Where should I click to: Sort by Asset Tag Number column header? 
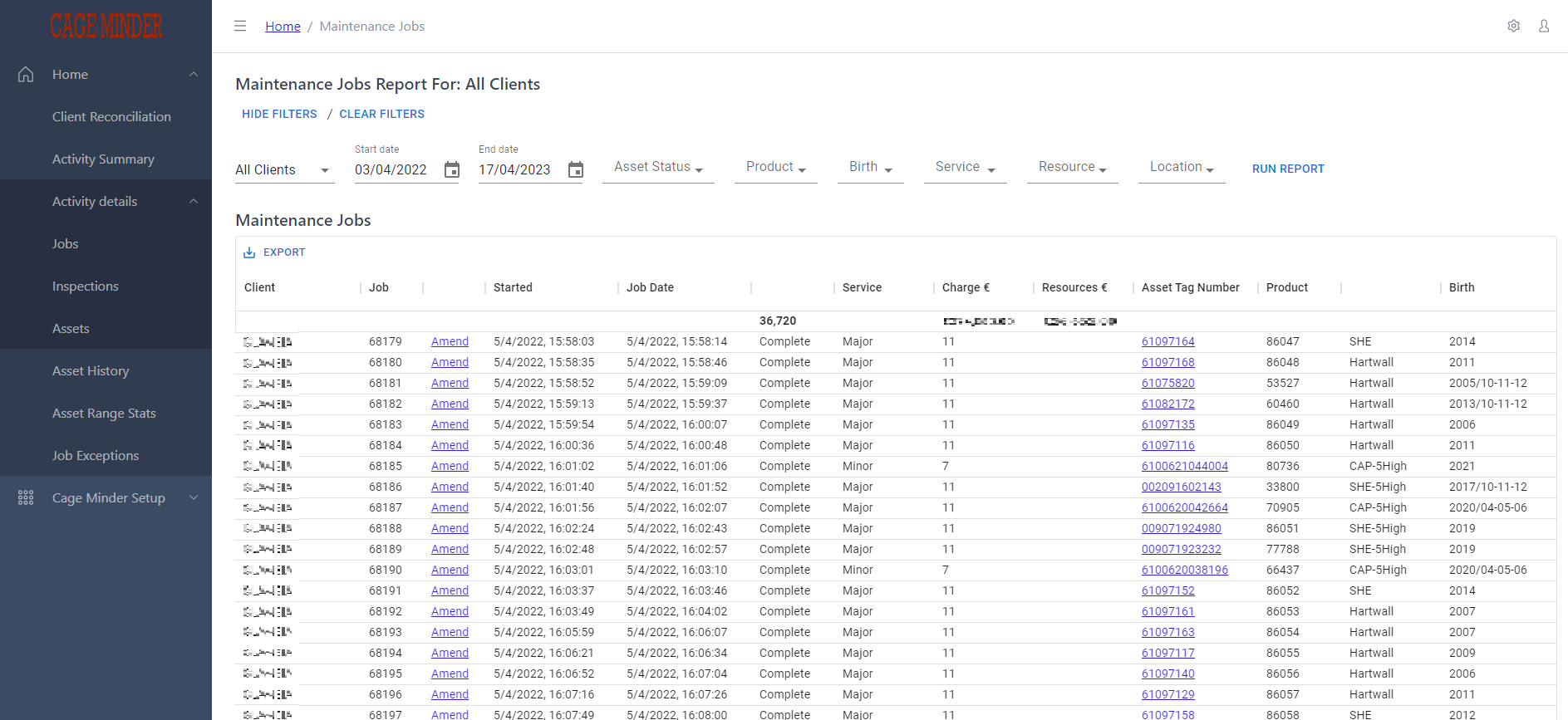click(1191, 287)
